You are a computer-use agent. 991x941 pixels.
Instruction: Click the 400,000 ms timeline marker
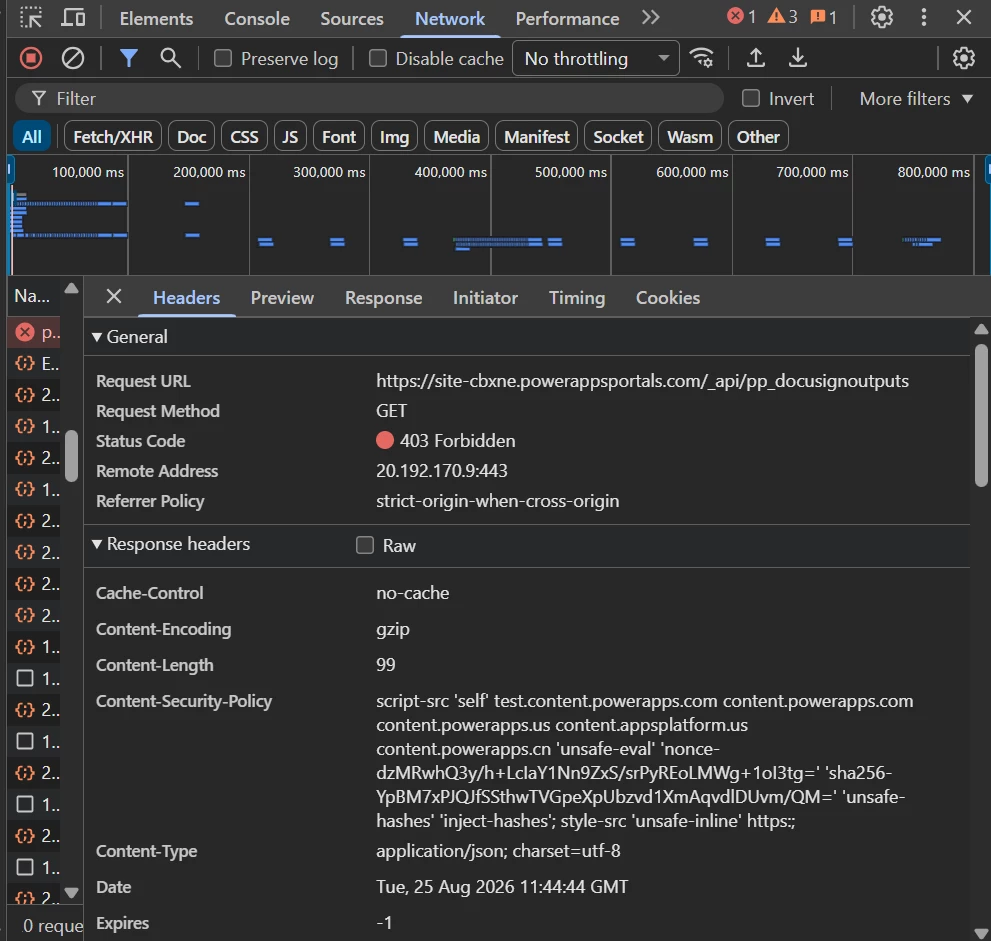[x=450, y=172]
